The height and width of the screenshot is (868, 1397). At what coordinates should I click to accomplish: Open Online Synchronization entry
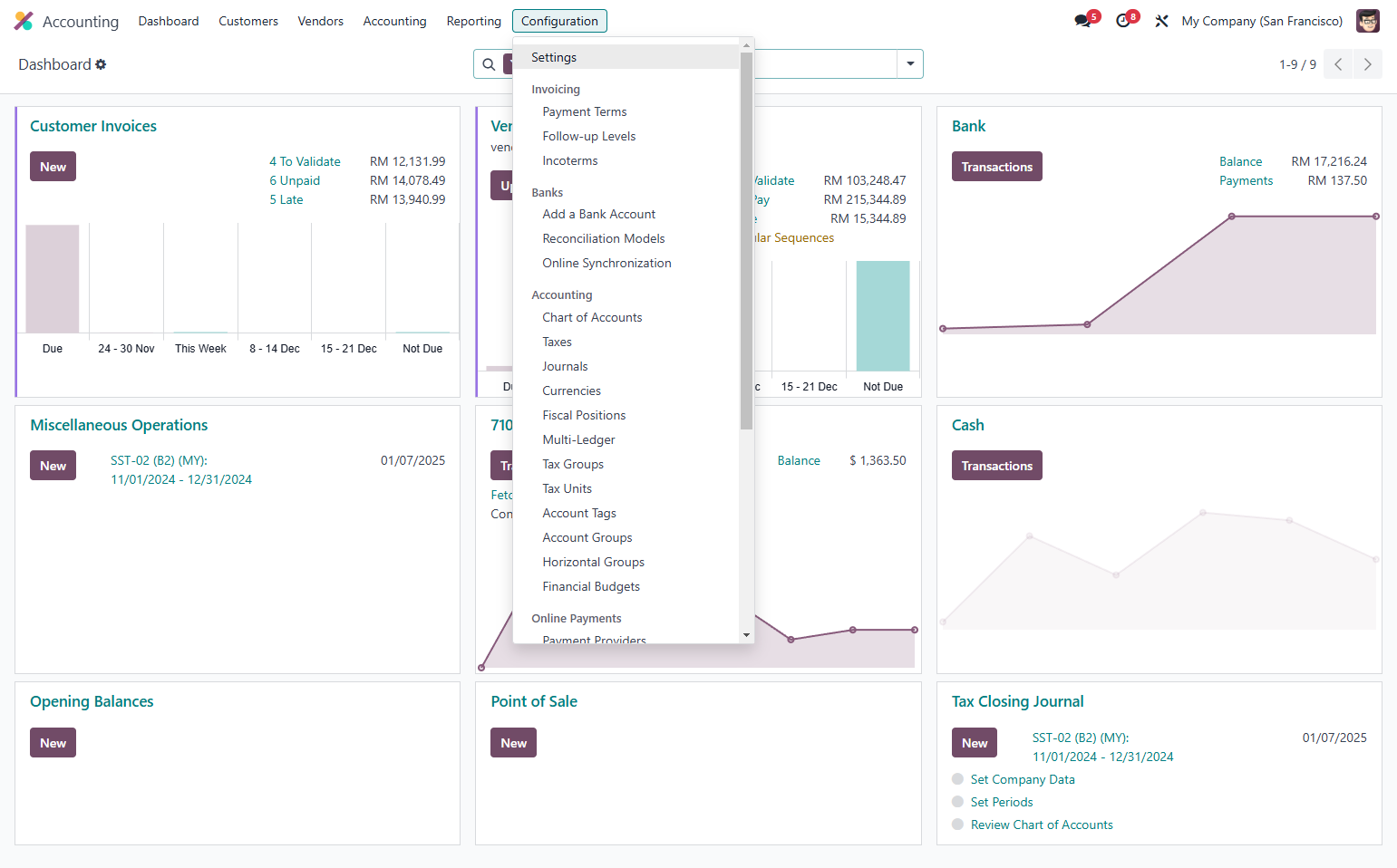coord(626,263)
